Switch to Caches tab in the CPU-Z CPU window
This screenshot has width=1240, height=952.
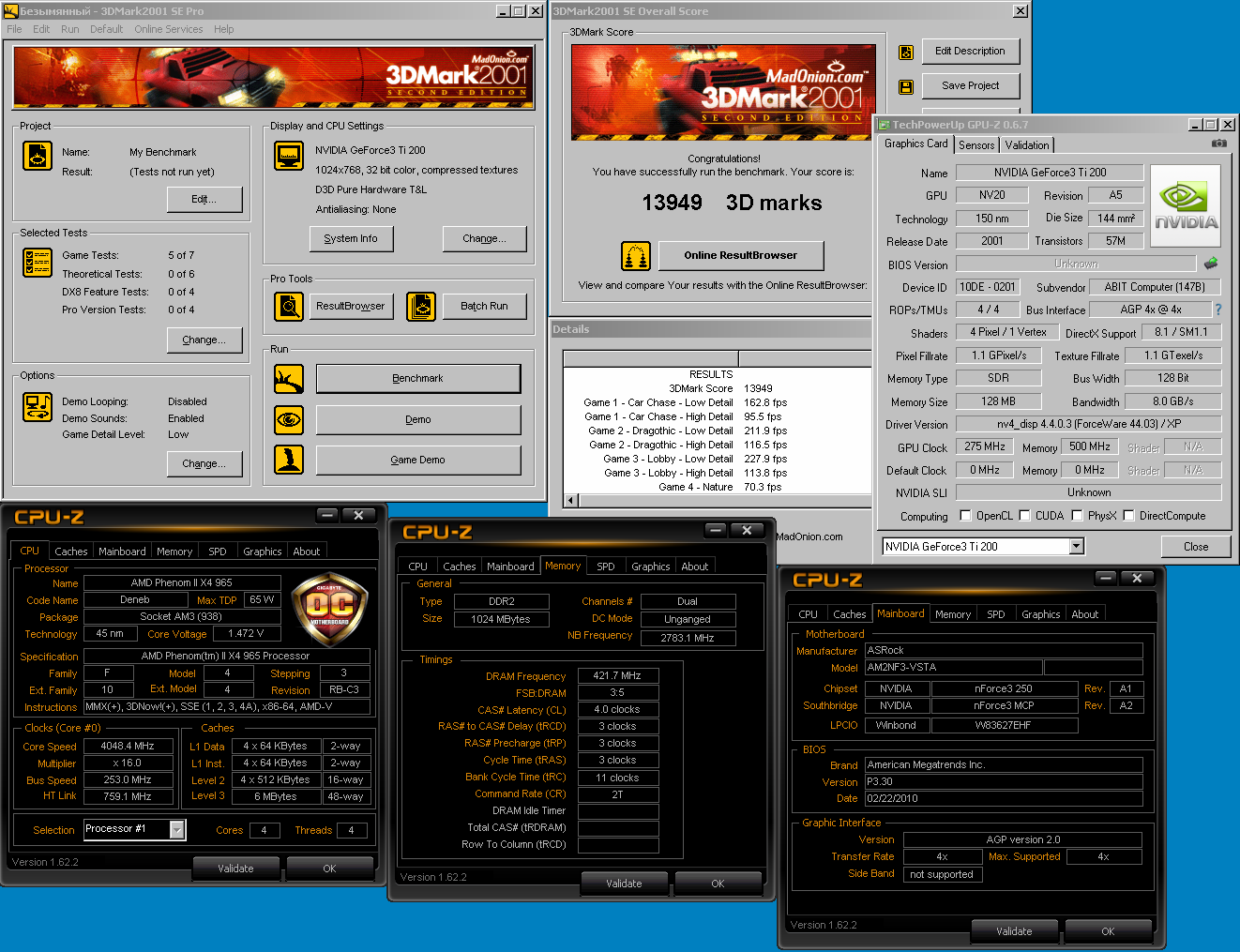click(x=70, y=552)
